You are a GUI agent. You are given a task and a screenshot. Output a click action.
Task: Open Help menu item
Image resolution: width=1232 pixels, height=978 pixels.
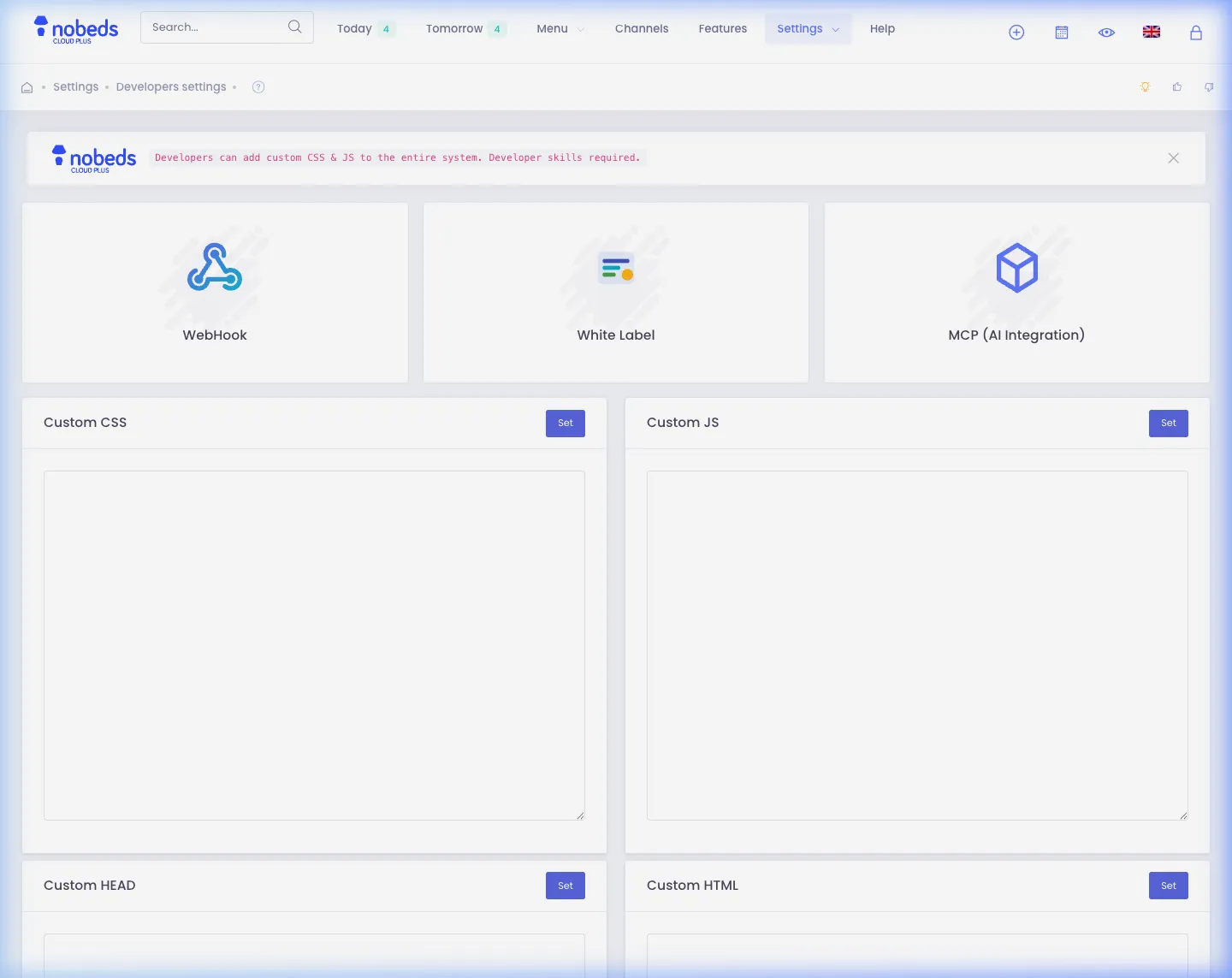tap(882, 28)
